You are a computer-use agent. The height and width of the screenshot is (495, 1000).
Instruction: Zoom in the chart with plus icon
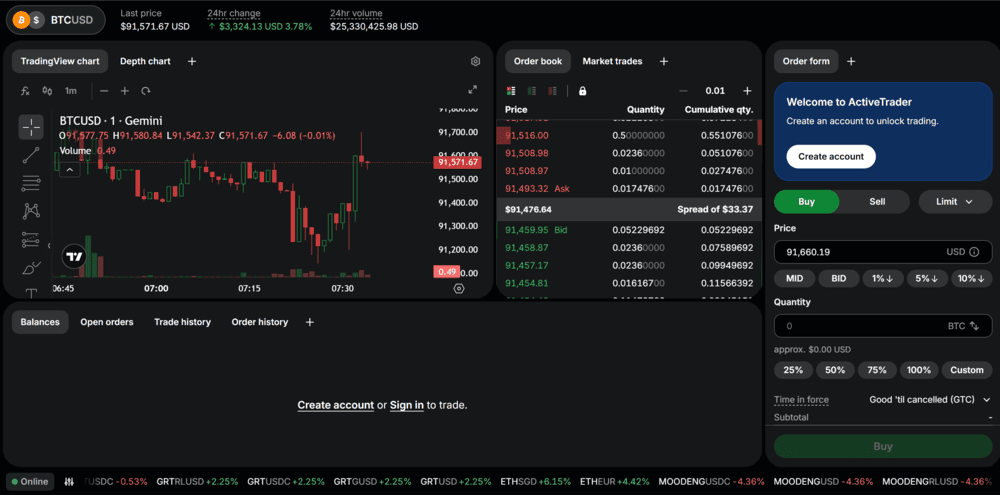pyautogui.click(x=125, y=91)
